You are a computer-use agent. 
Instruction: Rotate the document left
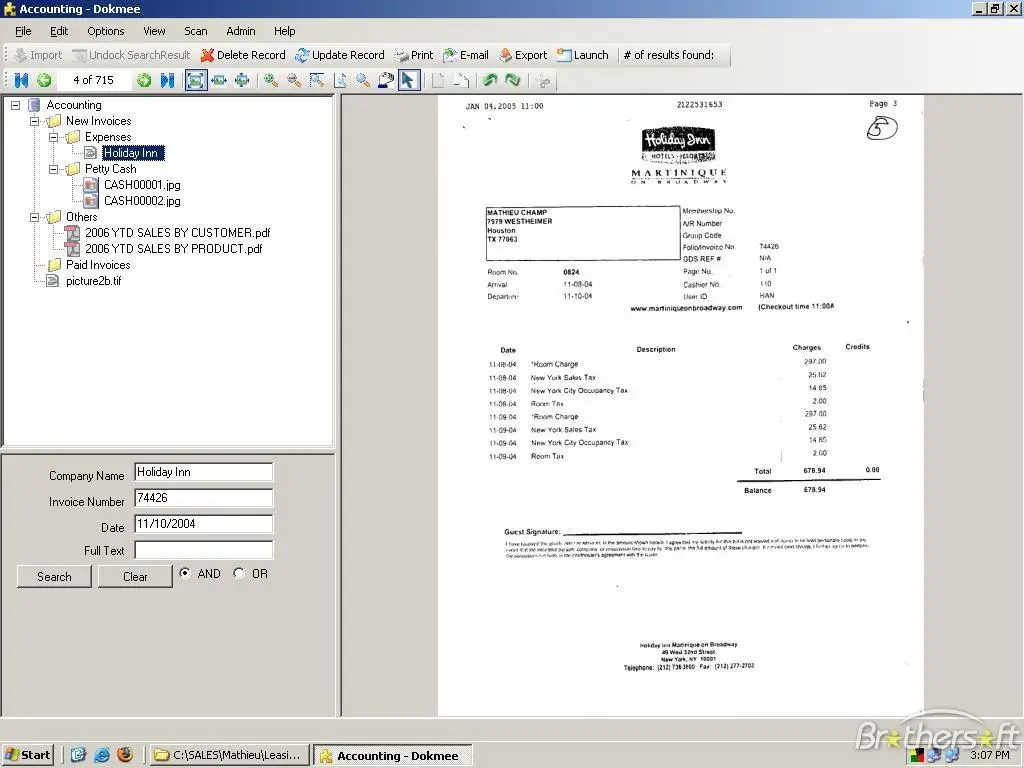(490, 80)
